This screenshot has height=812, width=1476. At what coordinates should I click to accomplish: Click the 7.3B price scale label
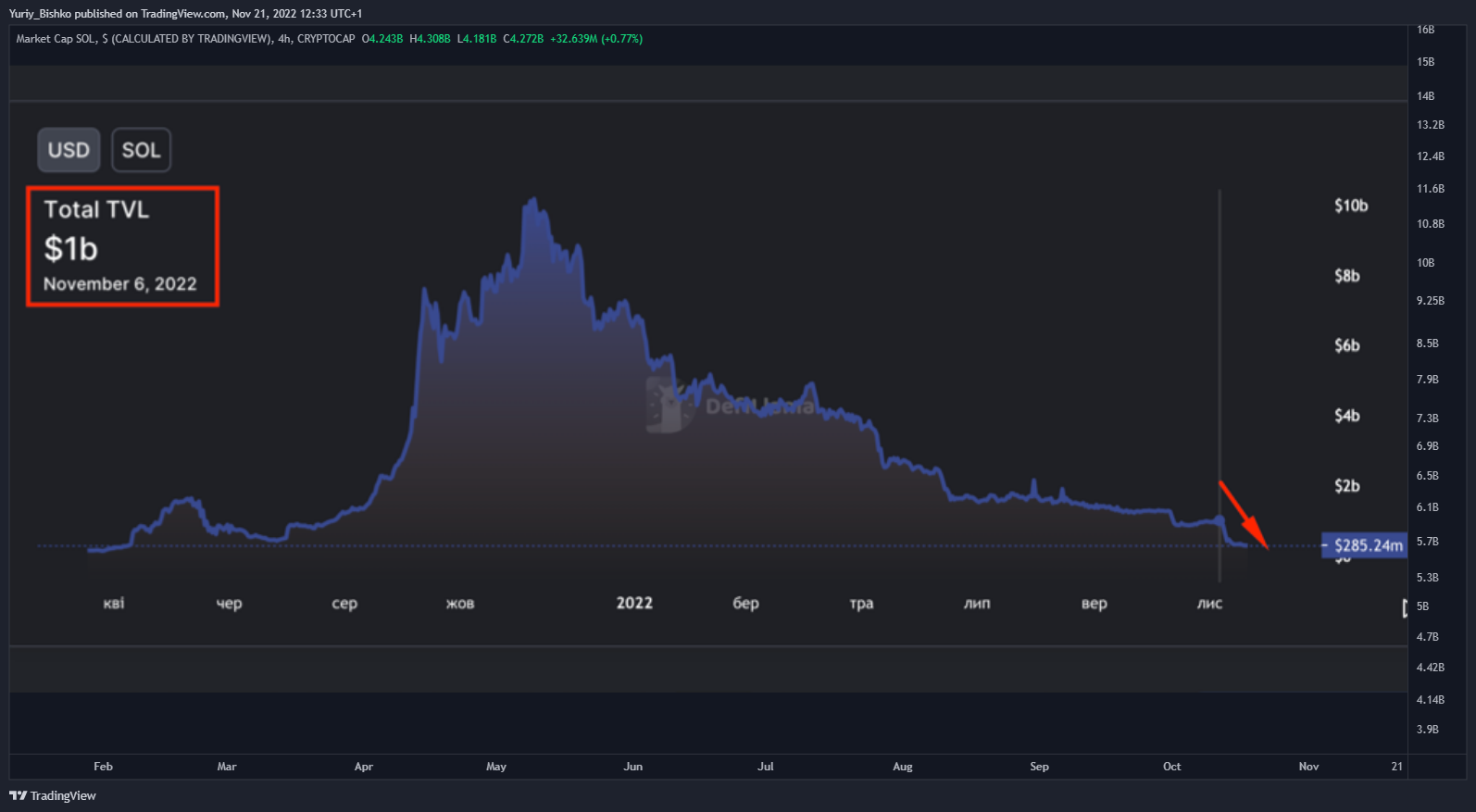[x=1428, y=418]
